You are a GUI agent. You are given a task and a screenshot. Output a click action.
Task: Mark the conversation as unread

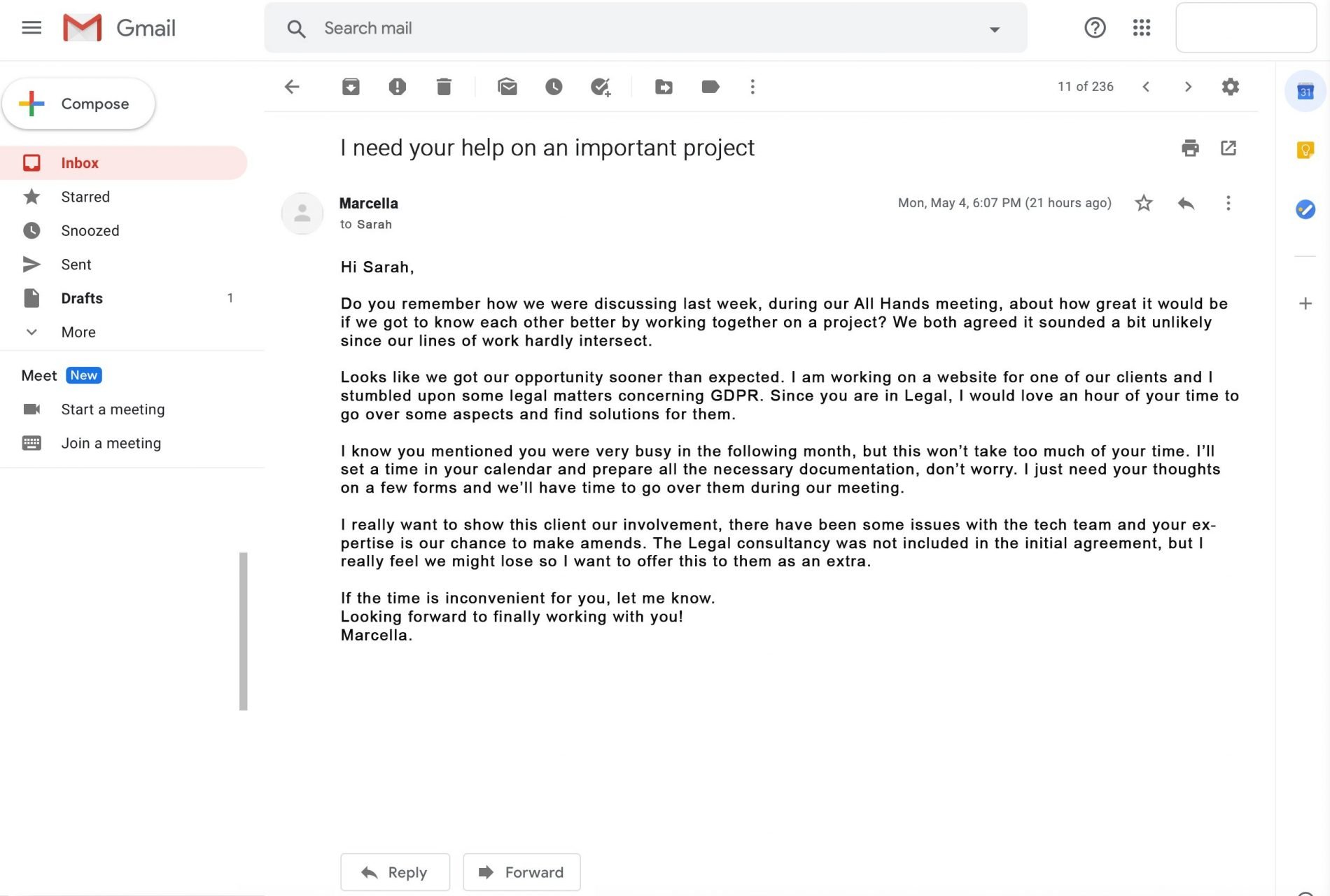(x=507, y=86)
